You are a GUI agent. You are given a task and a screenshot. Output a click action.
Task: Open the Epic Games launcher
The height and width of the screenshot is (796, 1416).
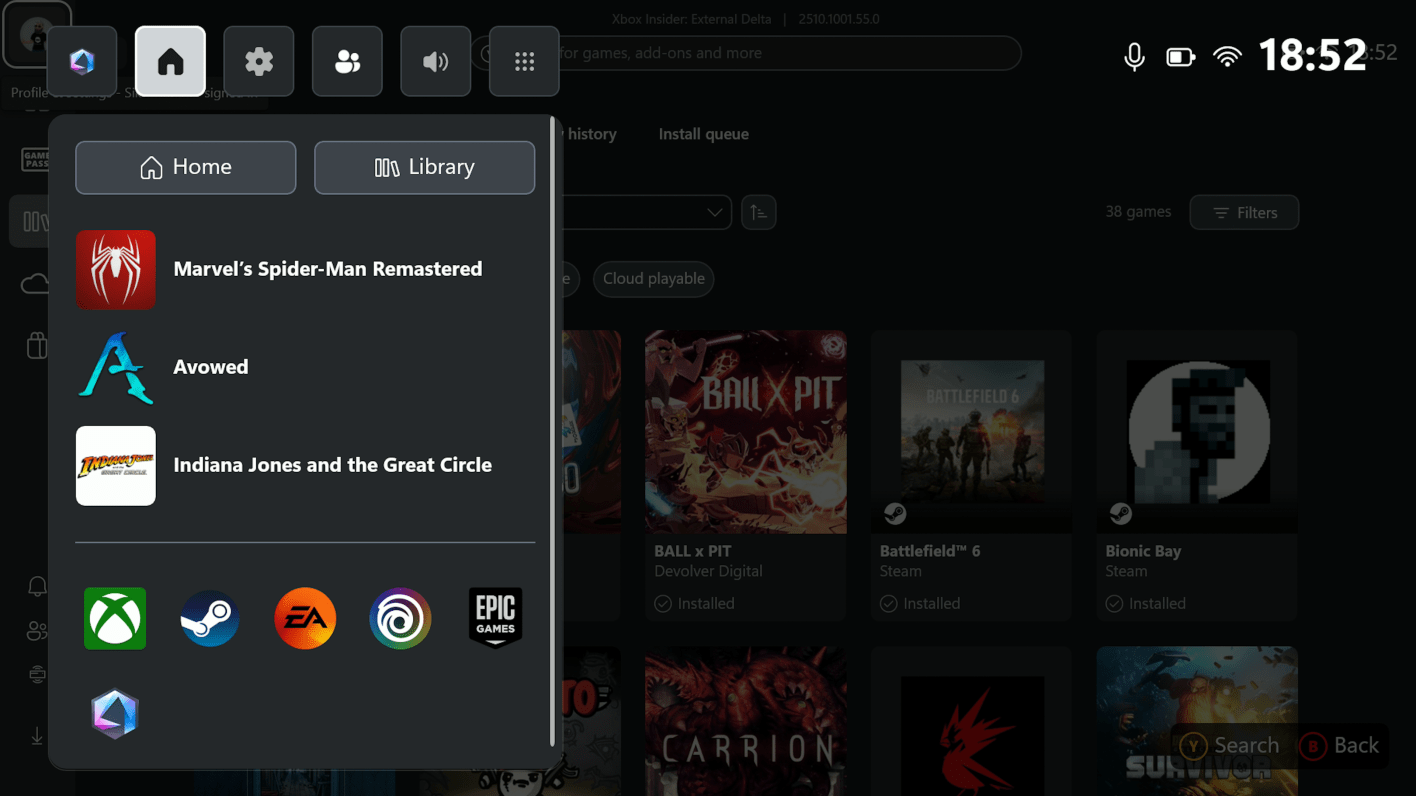pos(495,619)
